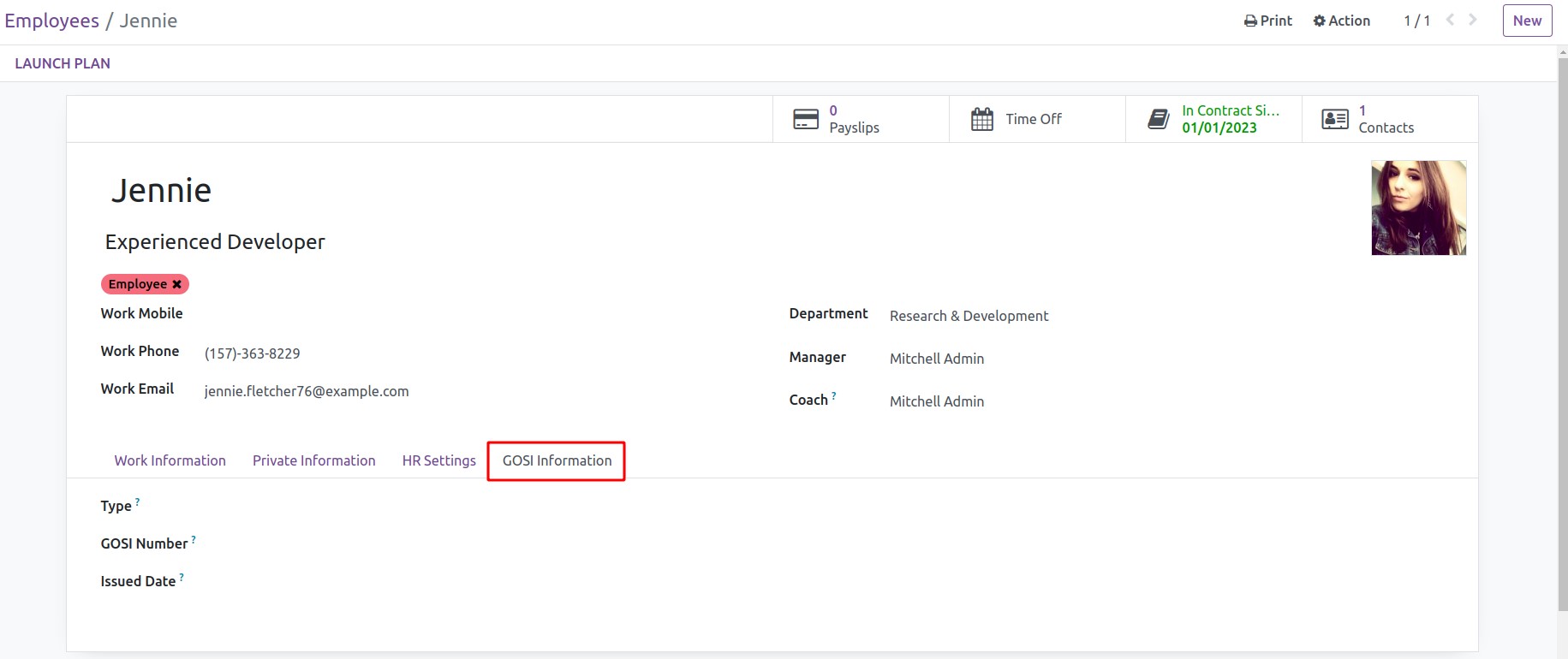The image size is (1568, 659).
Task: Click Jennie's employee profile photo
Action: click(1418, 208)
